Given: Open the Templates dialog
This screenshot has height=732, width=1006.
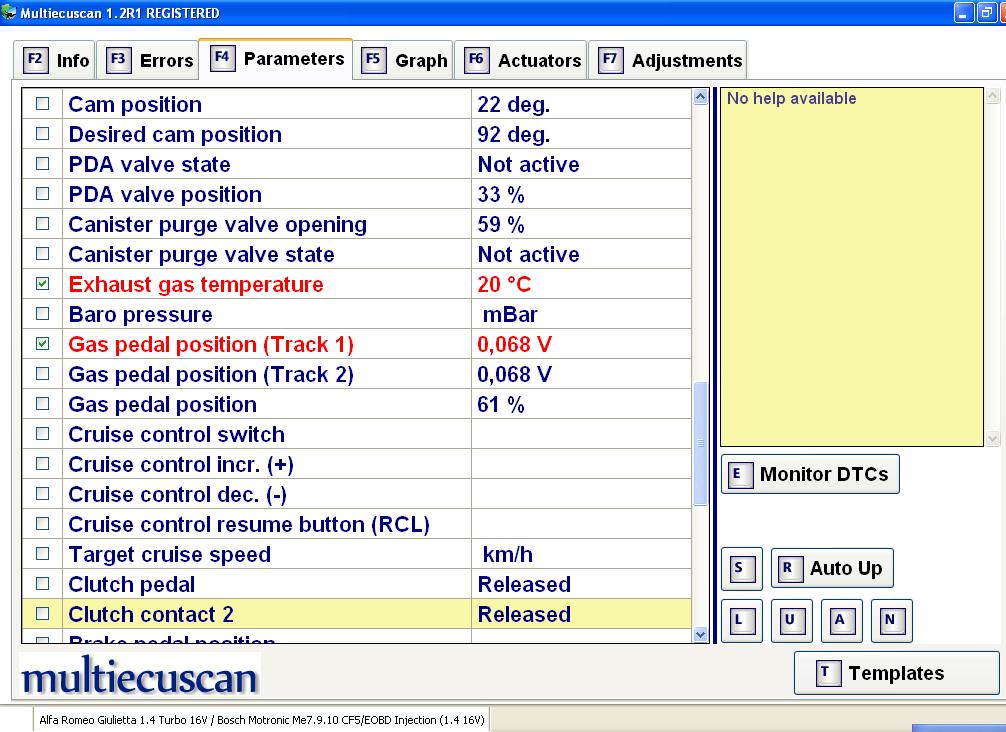Looking at the screenshot, I should pyautogui.click(x=896, y=673).
